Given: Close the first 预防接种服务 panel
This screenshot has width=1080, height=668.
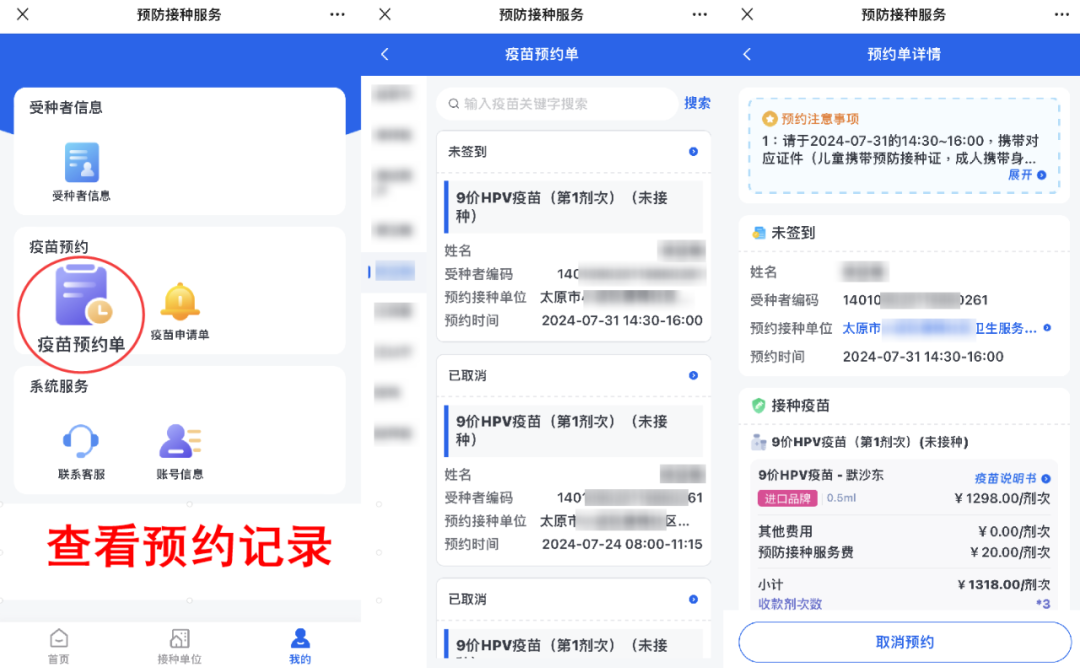Looking at the screenshot, I should tap(23, 14).
